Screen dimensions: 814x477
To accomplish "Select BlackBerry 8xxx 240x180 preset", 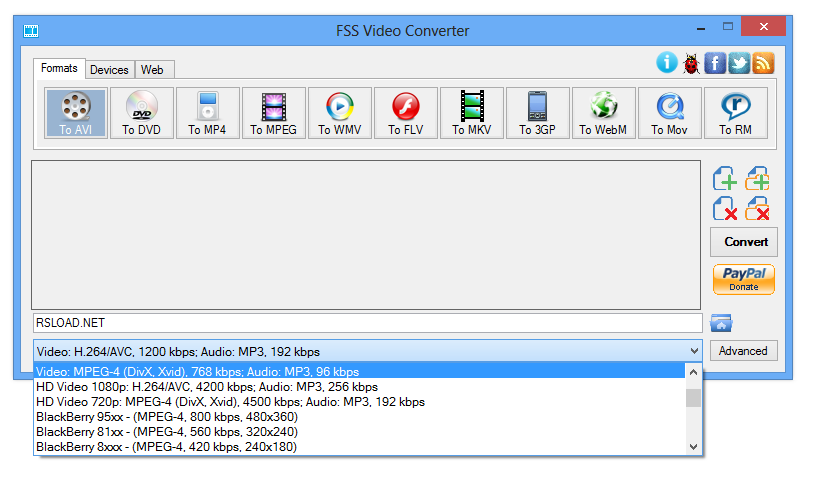I will 359,447.
